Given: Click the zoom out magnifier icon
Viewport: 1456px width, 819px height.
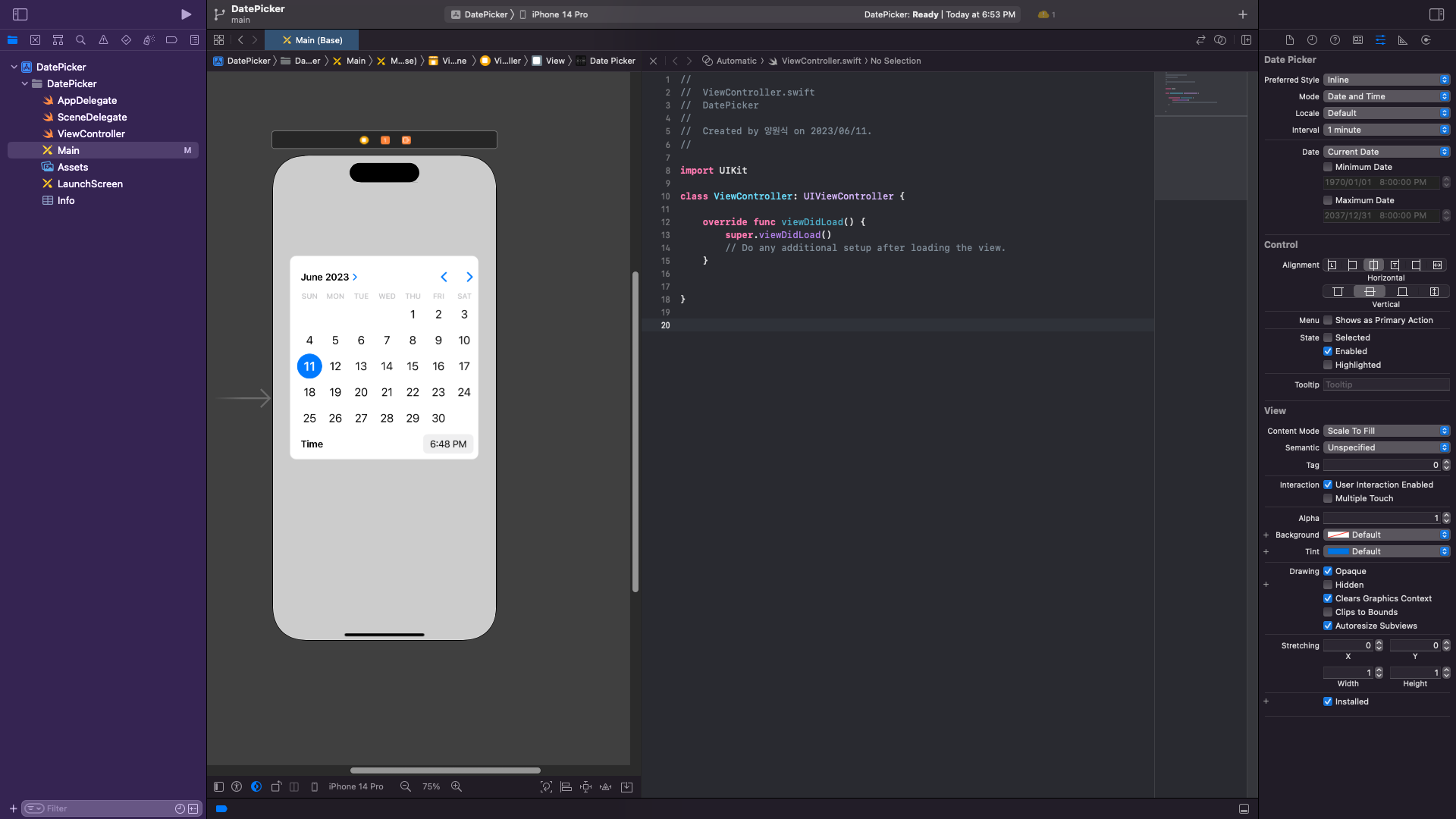Looking at the screenshot, I should pos(406,787).
